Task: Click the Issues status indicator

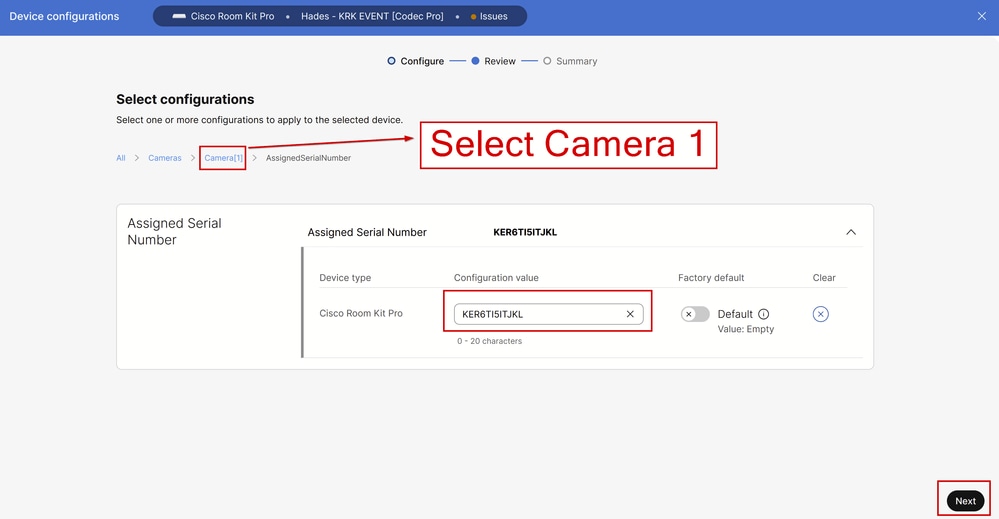Action: [x=489, y=17]
